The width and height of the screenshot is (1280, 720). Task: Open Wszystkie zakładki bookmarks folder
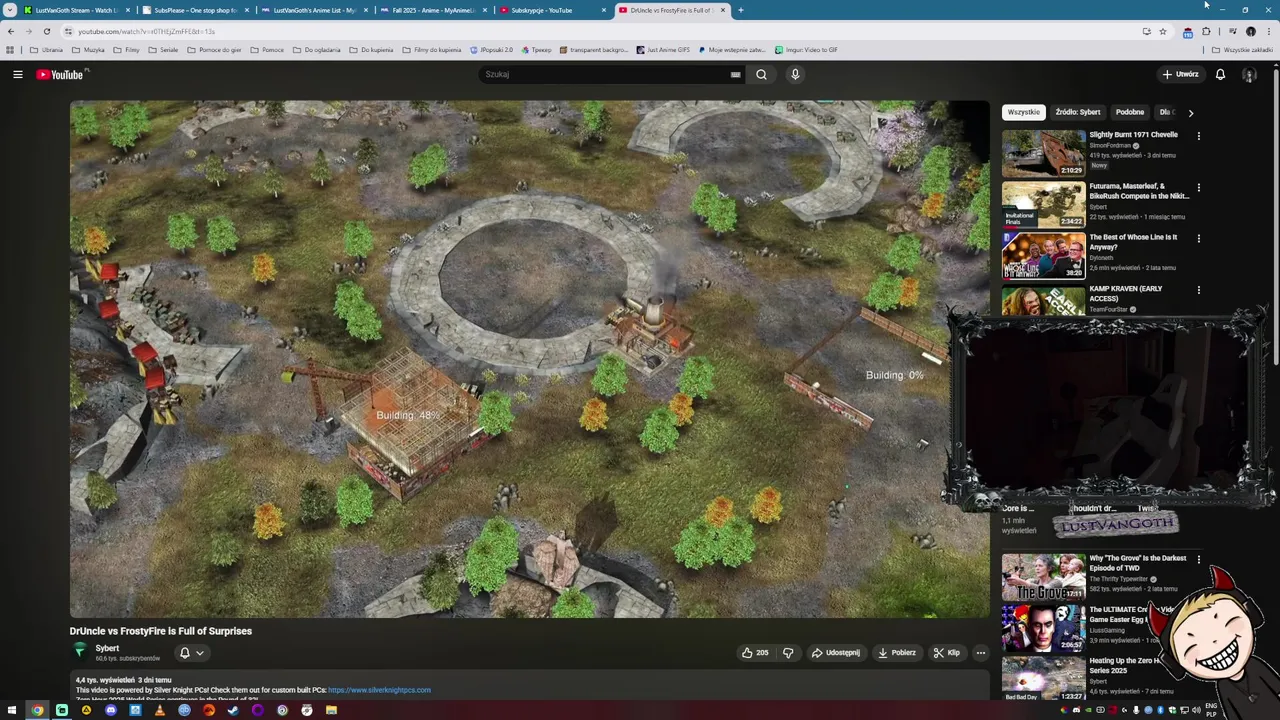point(1242,50)
